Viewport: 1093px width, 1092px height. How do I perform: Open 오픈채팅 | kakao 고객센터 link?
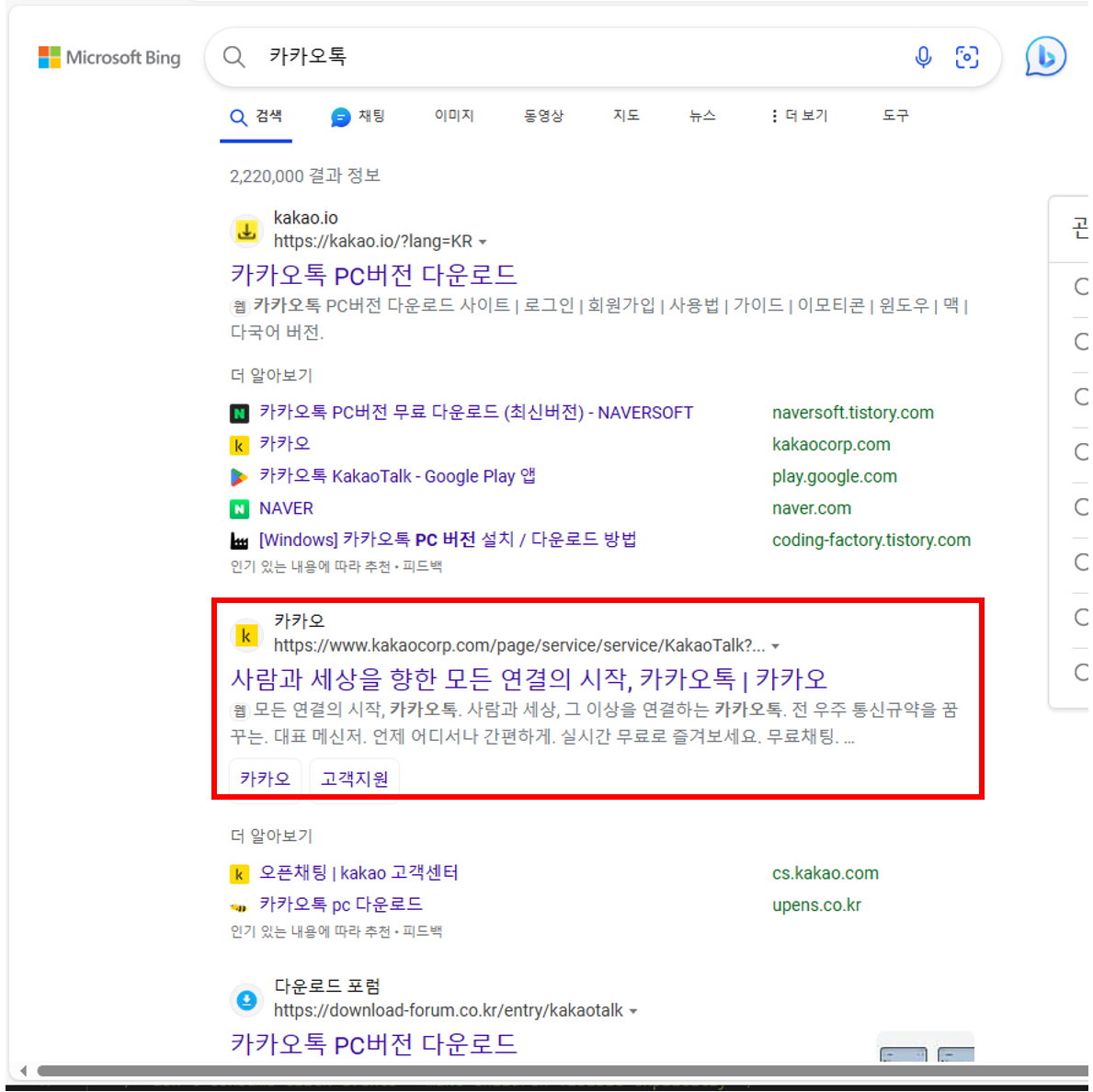pyautogui.click(x=359, y=872)
